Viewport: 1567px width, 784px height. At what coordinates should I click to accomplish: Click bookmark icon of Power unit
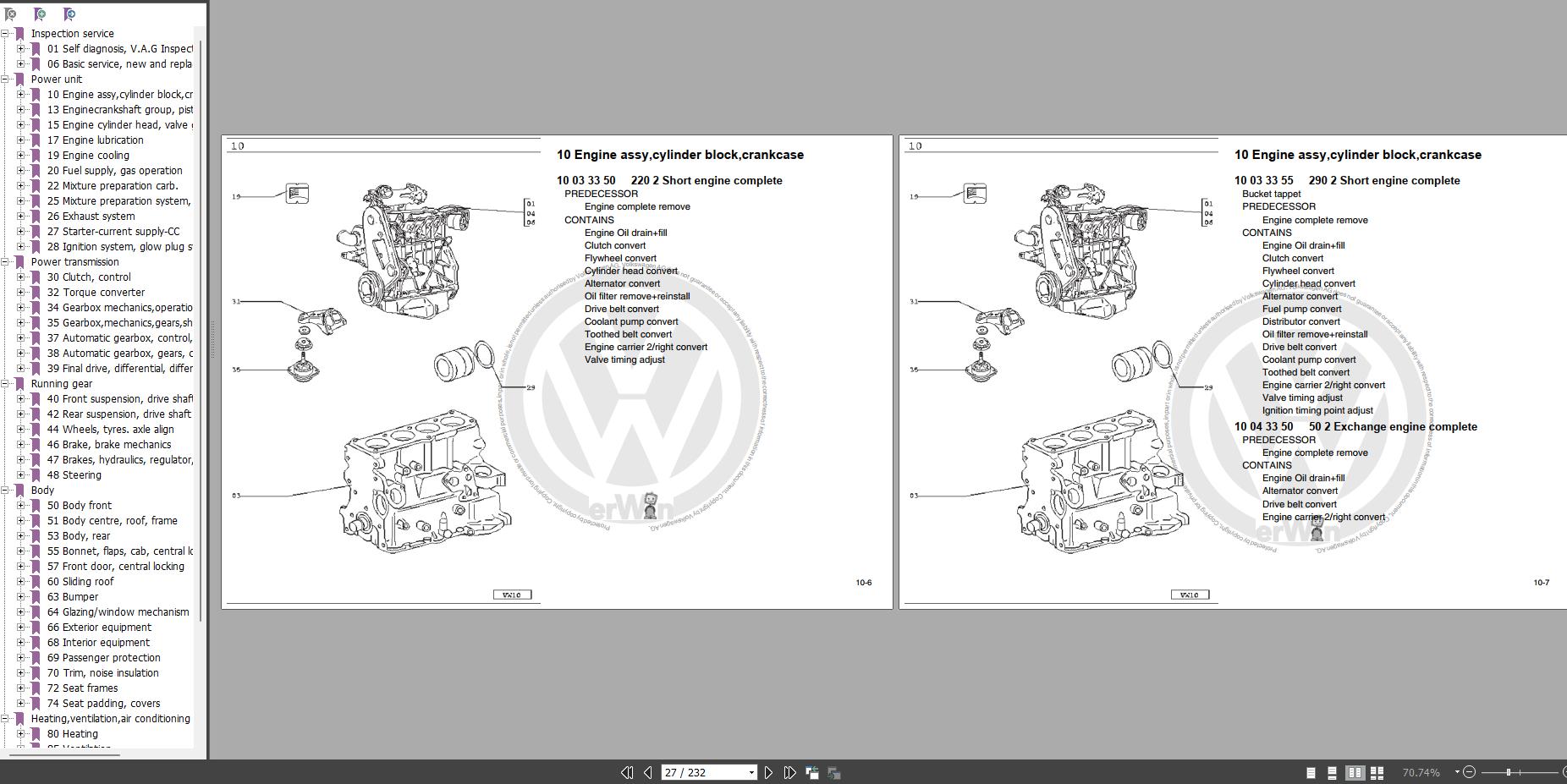click(x=20, y=79)
